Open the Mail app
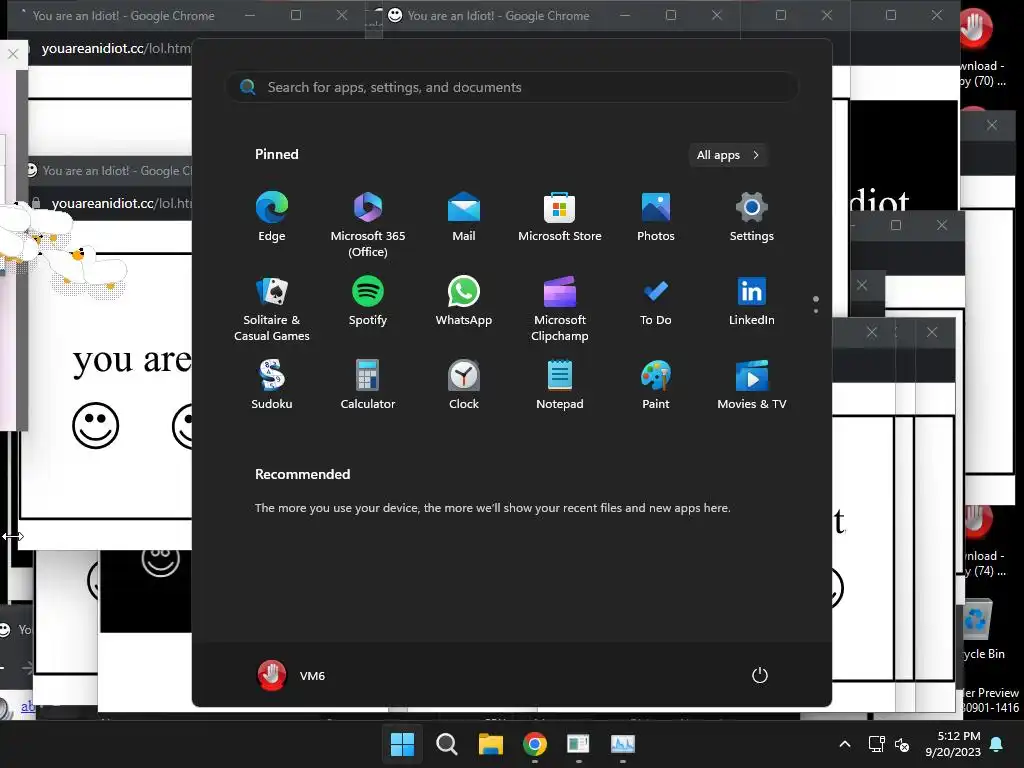This screenshot has width=1024, height=768. (464, 217)
